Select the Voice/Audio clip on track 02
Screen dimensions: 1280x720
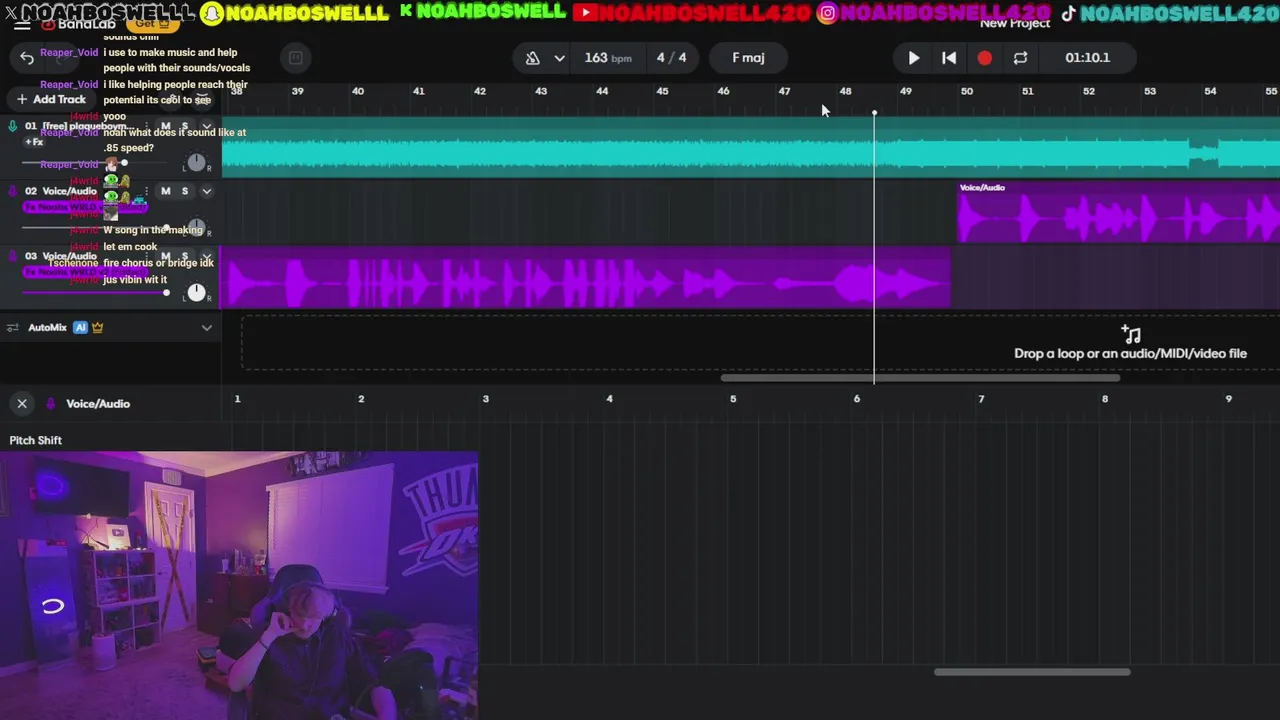[1118, 212]
